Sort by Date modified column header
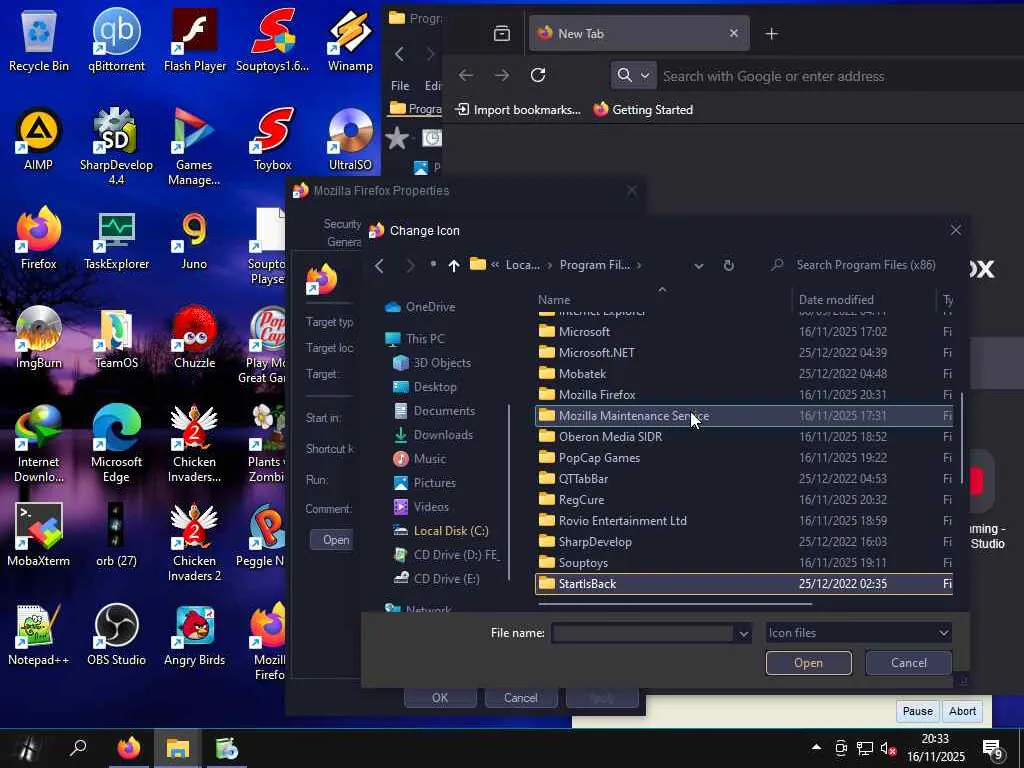 [x=836, y=300]
